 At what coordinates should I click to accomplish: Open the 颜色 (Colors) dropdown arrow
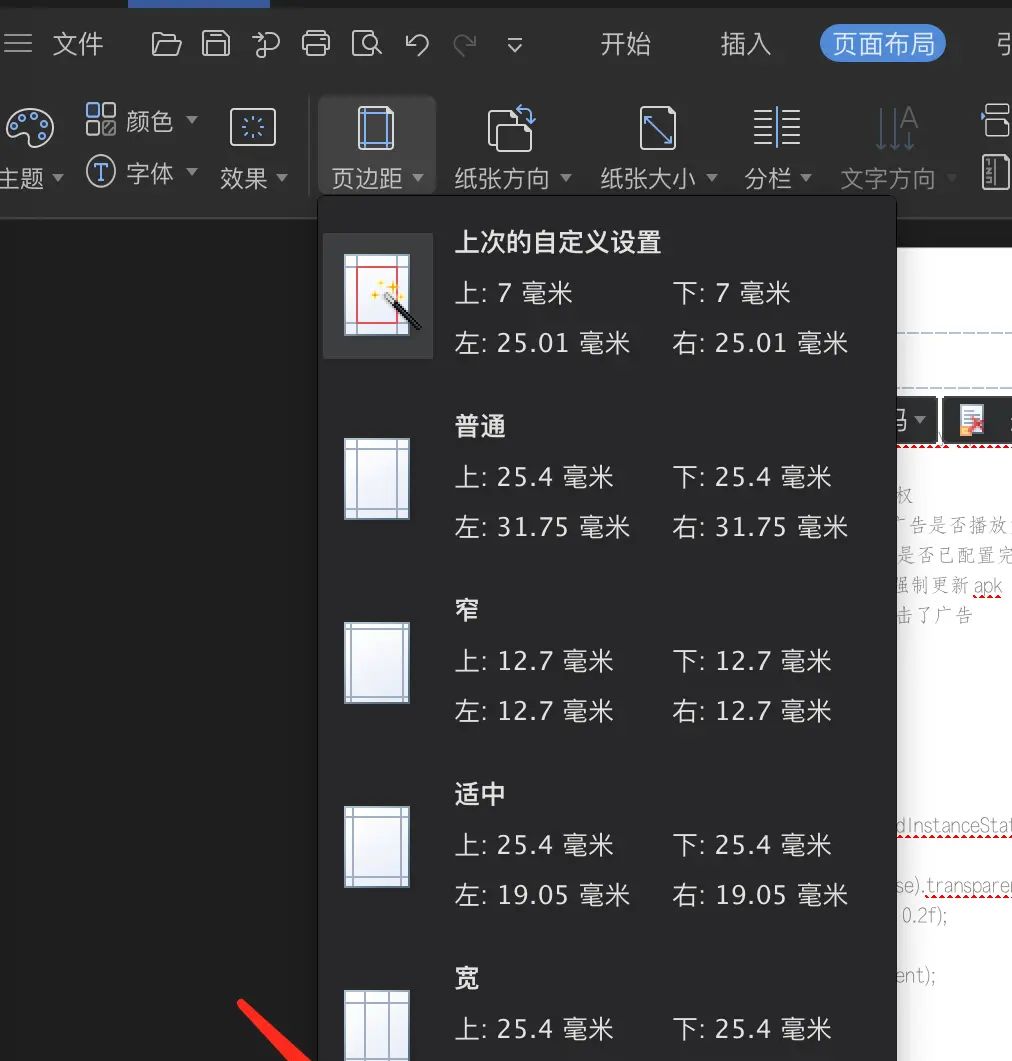coord(193,121)
